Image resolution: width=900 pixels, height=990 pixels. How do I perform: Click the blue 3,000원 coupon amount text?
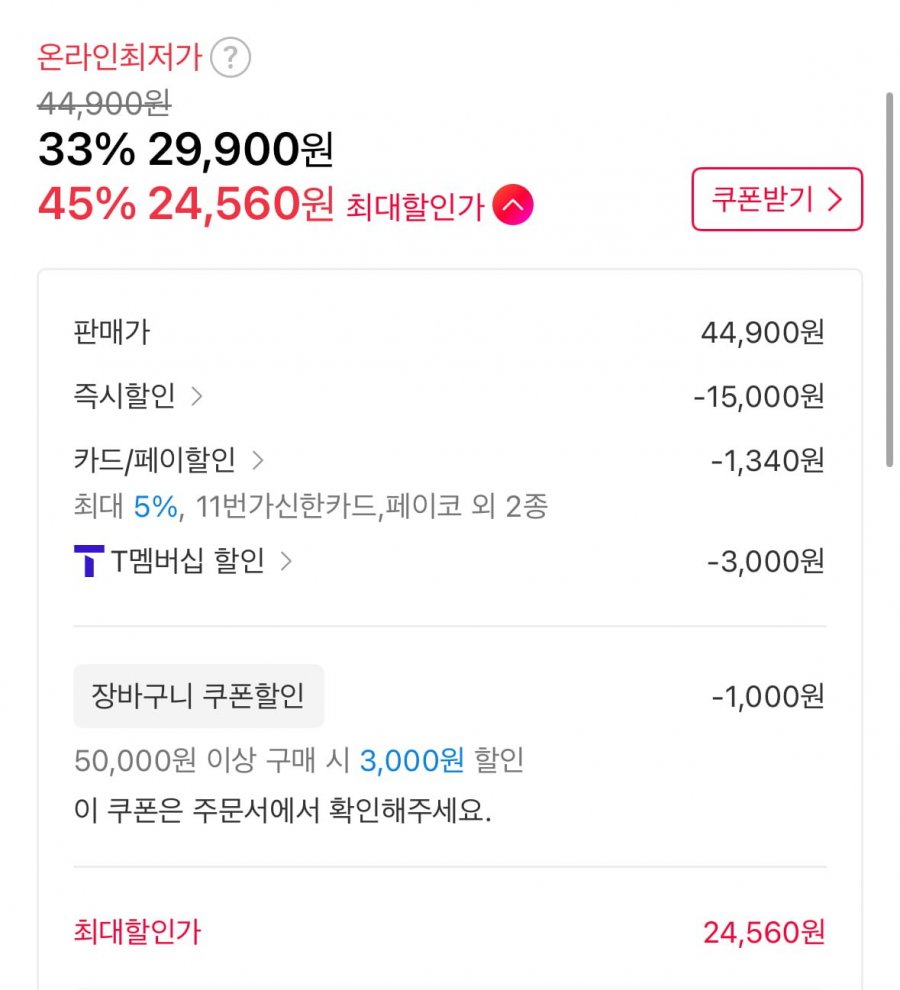(x=412, y=761)
